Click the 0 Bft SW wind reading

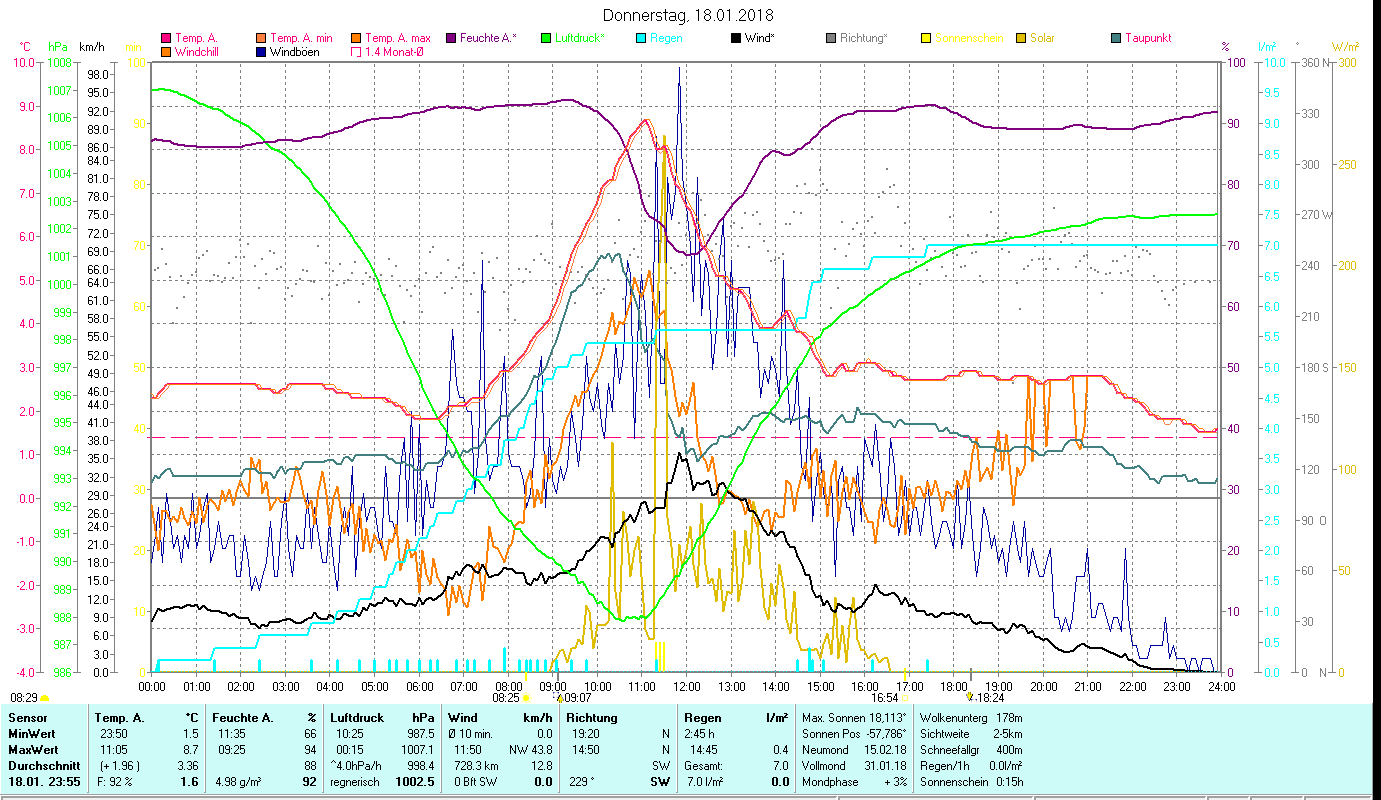[474, 781]
